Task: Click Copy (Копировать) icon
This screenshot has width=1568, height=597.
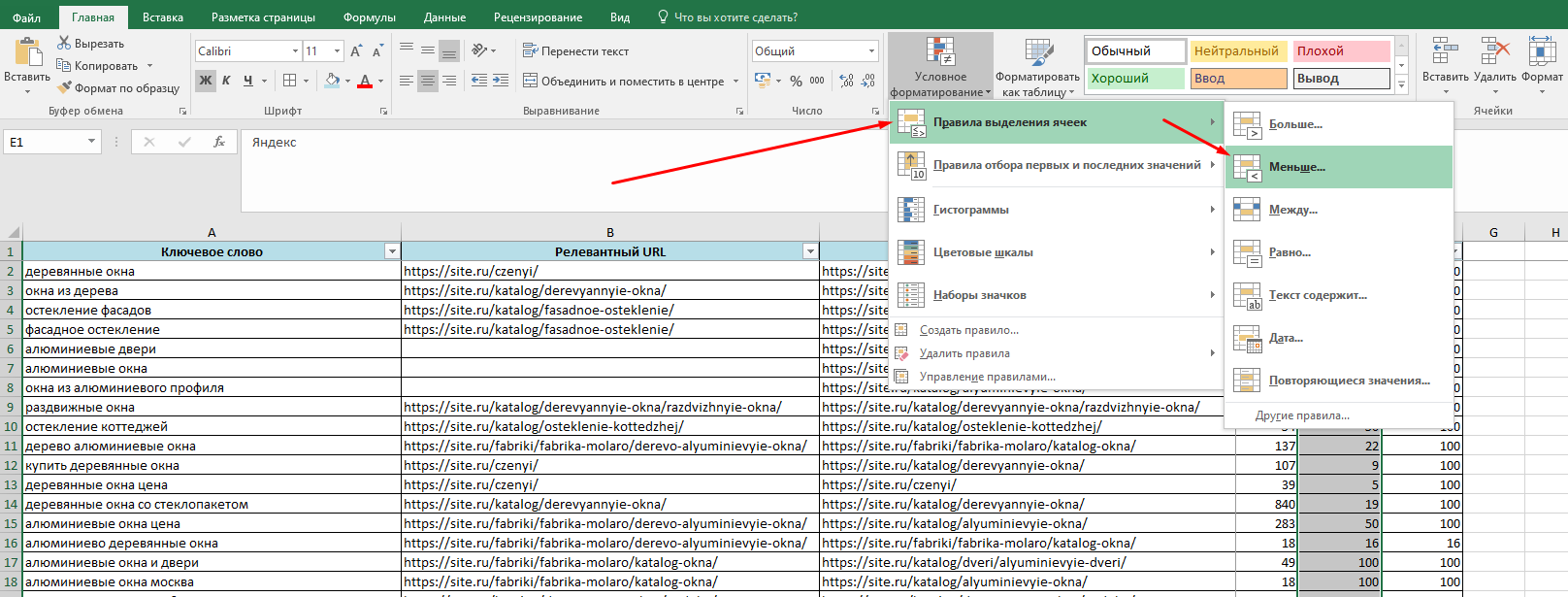Action: (x=64, y=65)
